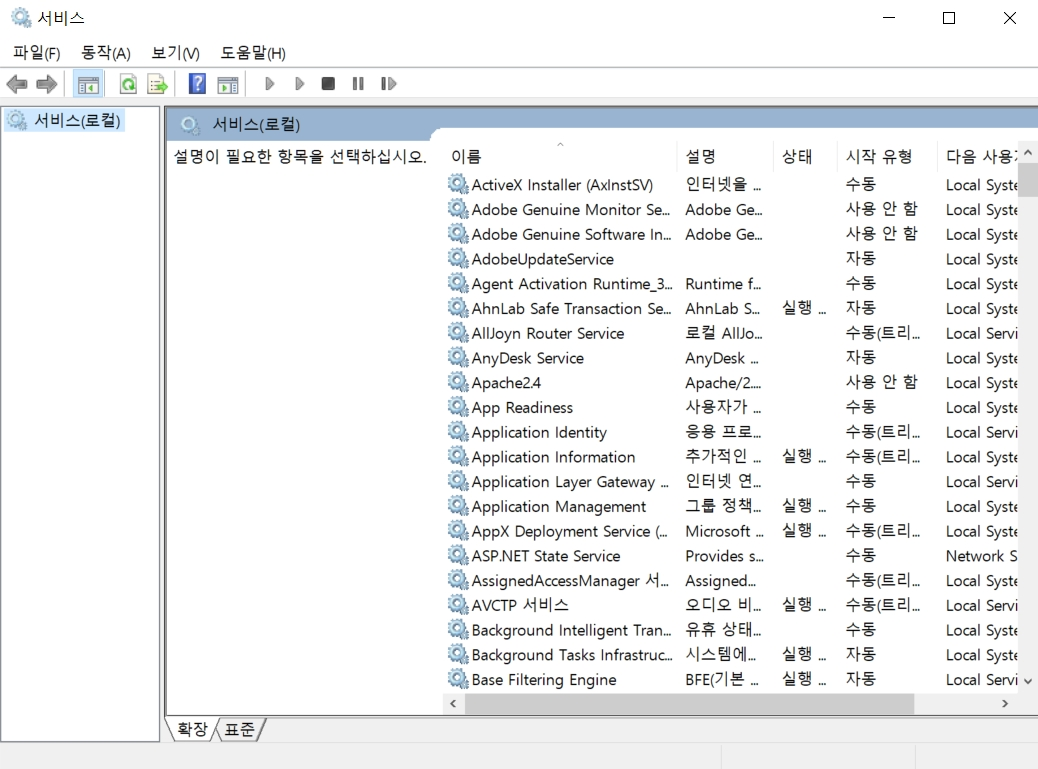1038x769 pixels.
Task: Click the gear icon of AVCTP 서비스
Action: pos(457,604)
